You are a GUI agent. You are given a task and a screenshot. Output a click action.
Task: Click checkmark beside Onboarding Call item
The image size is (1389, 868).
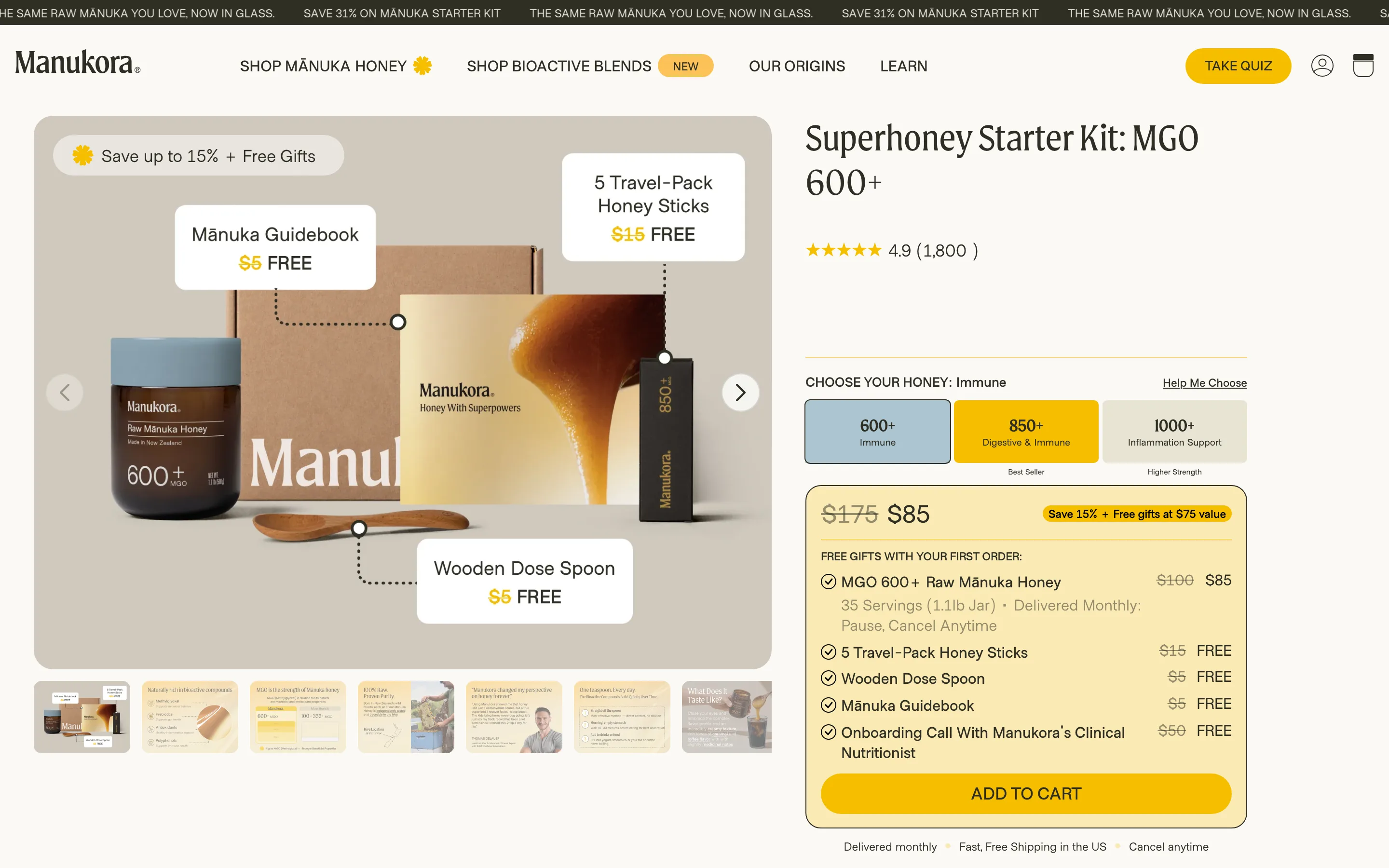click(828, 732)
